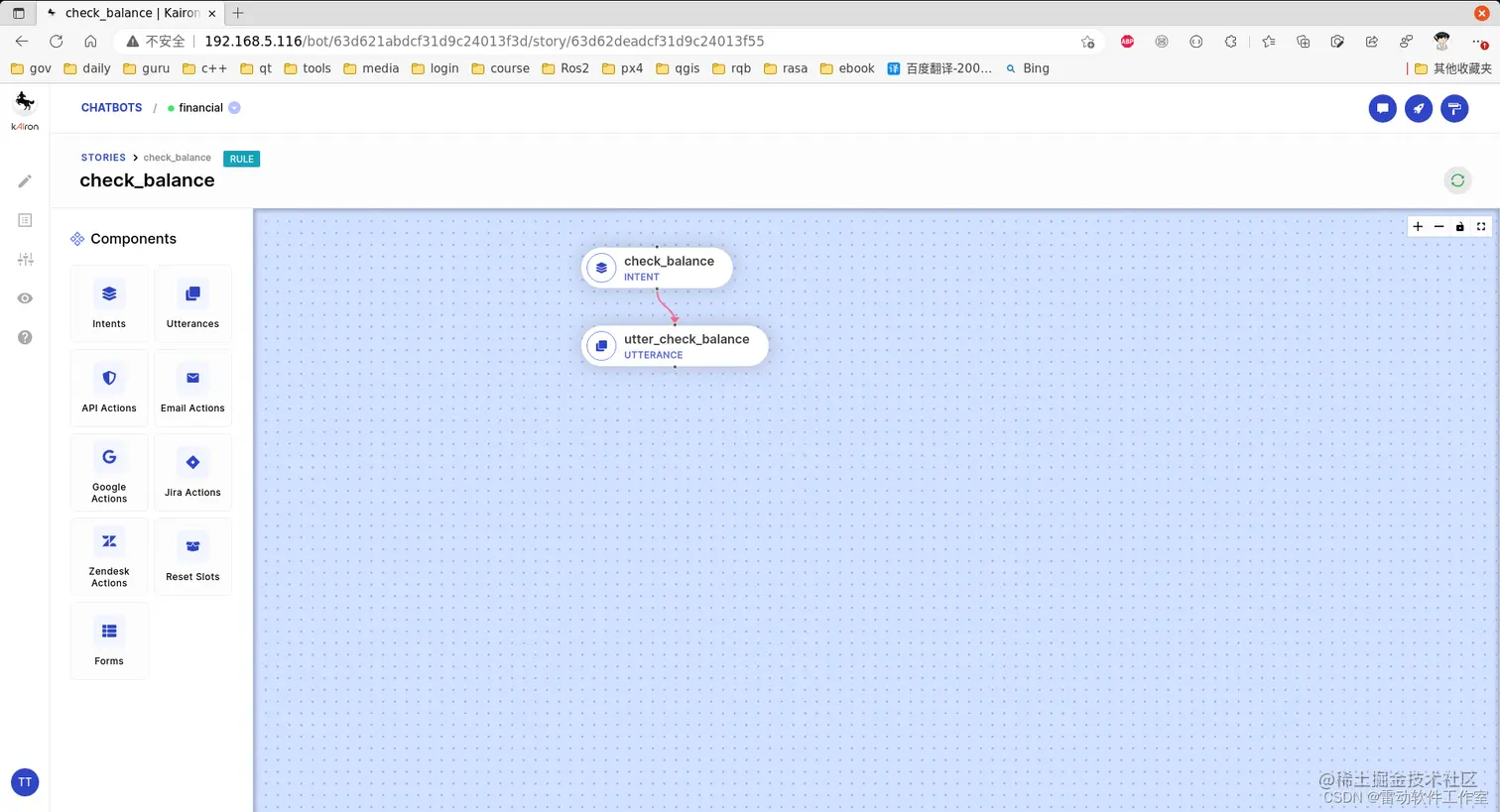
Task: Click the browser back arrow
Action: (x=22, y=41)
